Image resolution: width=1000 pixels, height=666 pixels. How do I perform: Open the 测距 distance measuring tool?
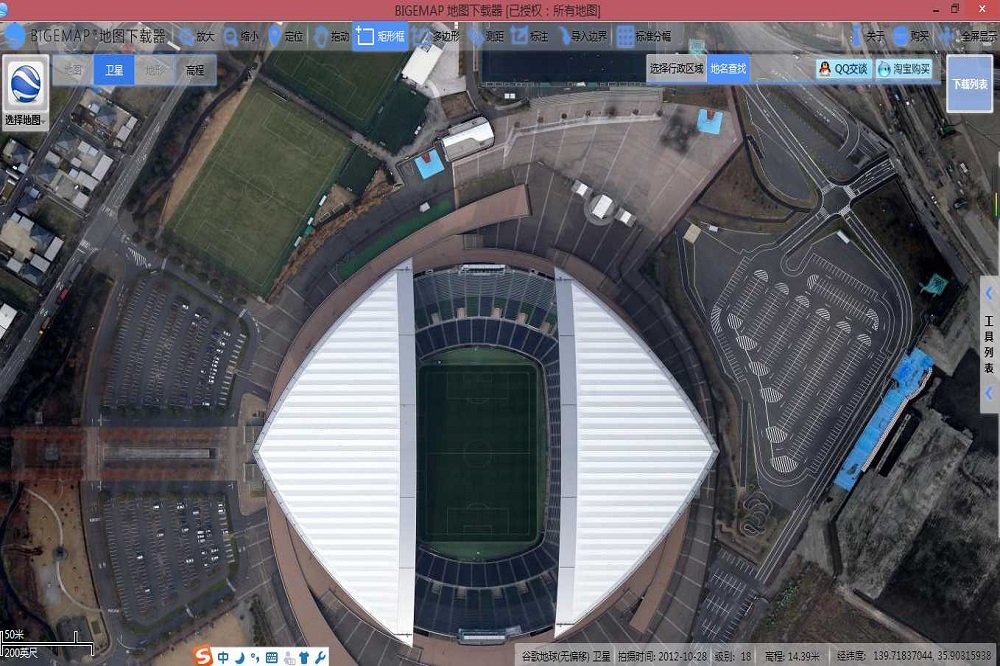pyautogui.click(x=486, y=36)
